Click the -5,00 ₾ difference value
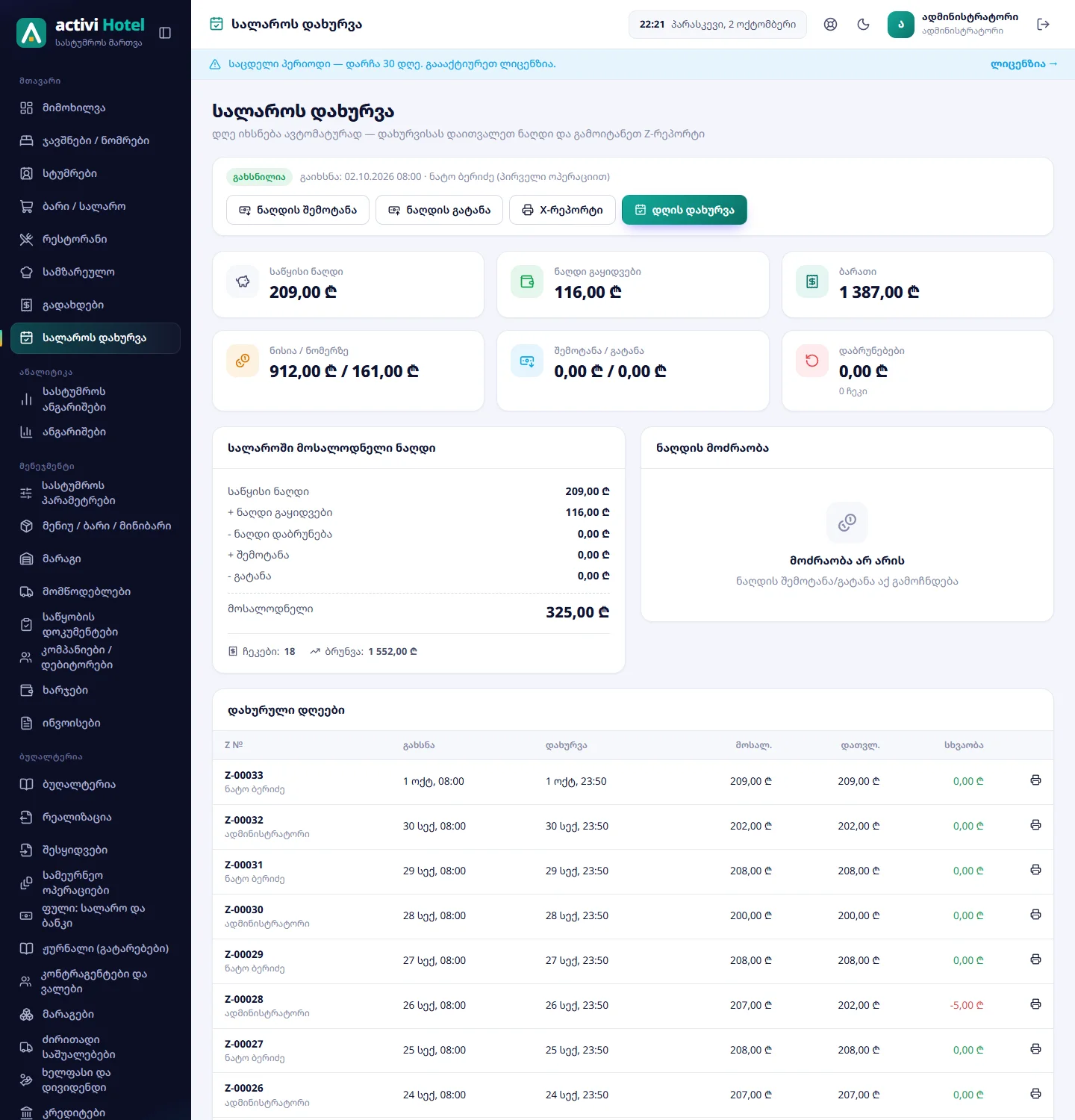Image resolution: width=1075 pixels, height=1120 pixels. coord(967,1005)
